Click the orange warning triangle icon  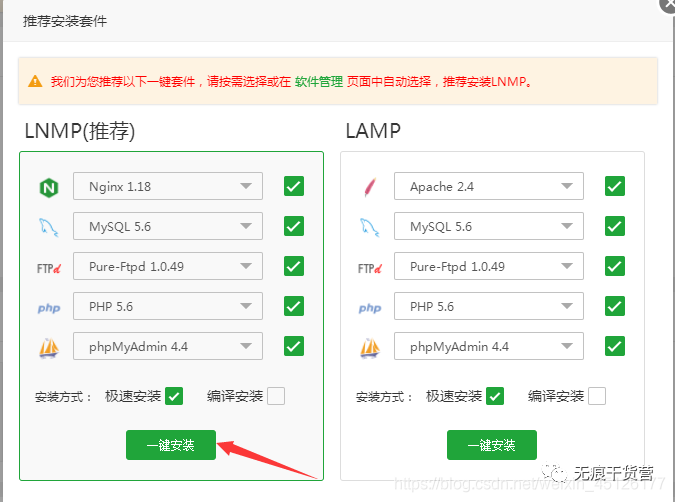(x=35, y=81)
